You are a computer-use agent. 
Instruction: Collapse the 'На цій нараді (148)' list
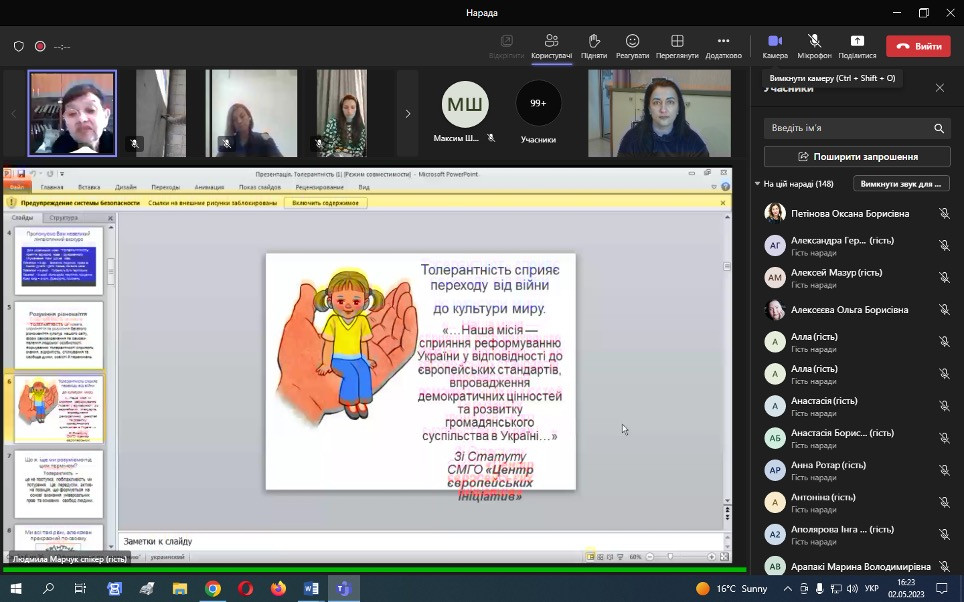[758, 184]
